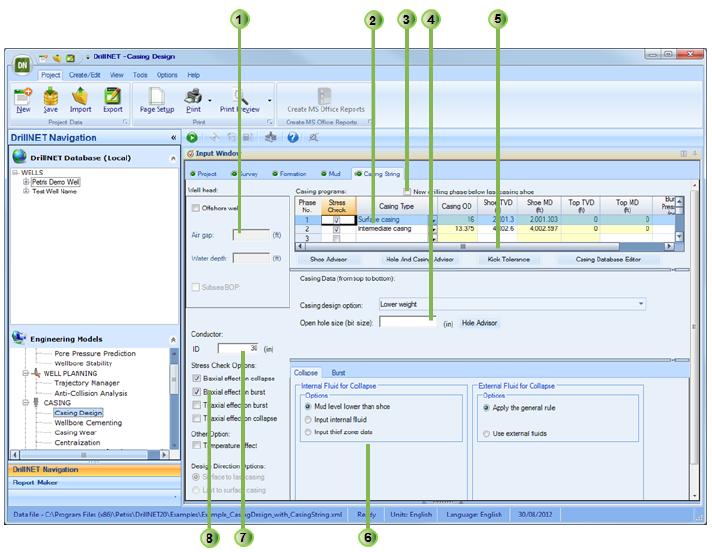Select Input thief zone data option

click(x=308, y=432)
